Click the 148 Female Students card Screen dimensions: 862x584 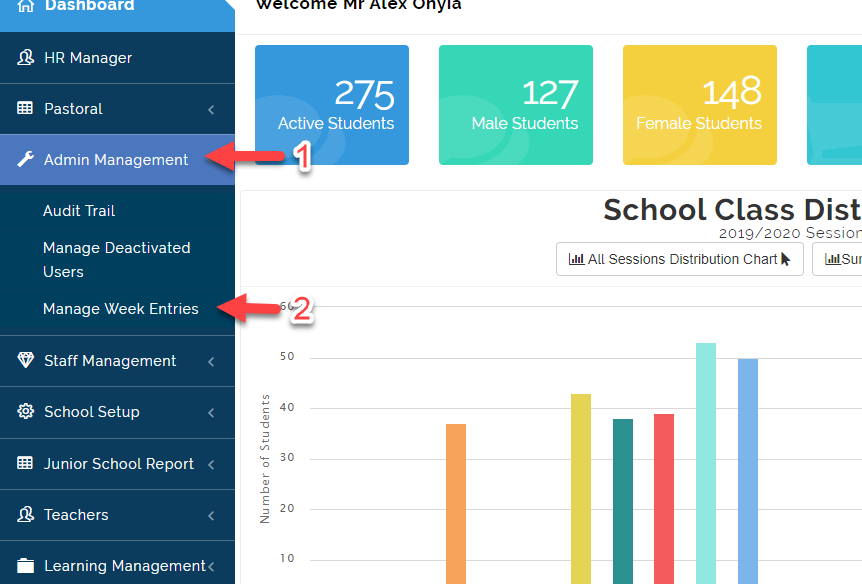coord(699,105)
